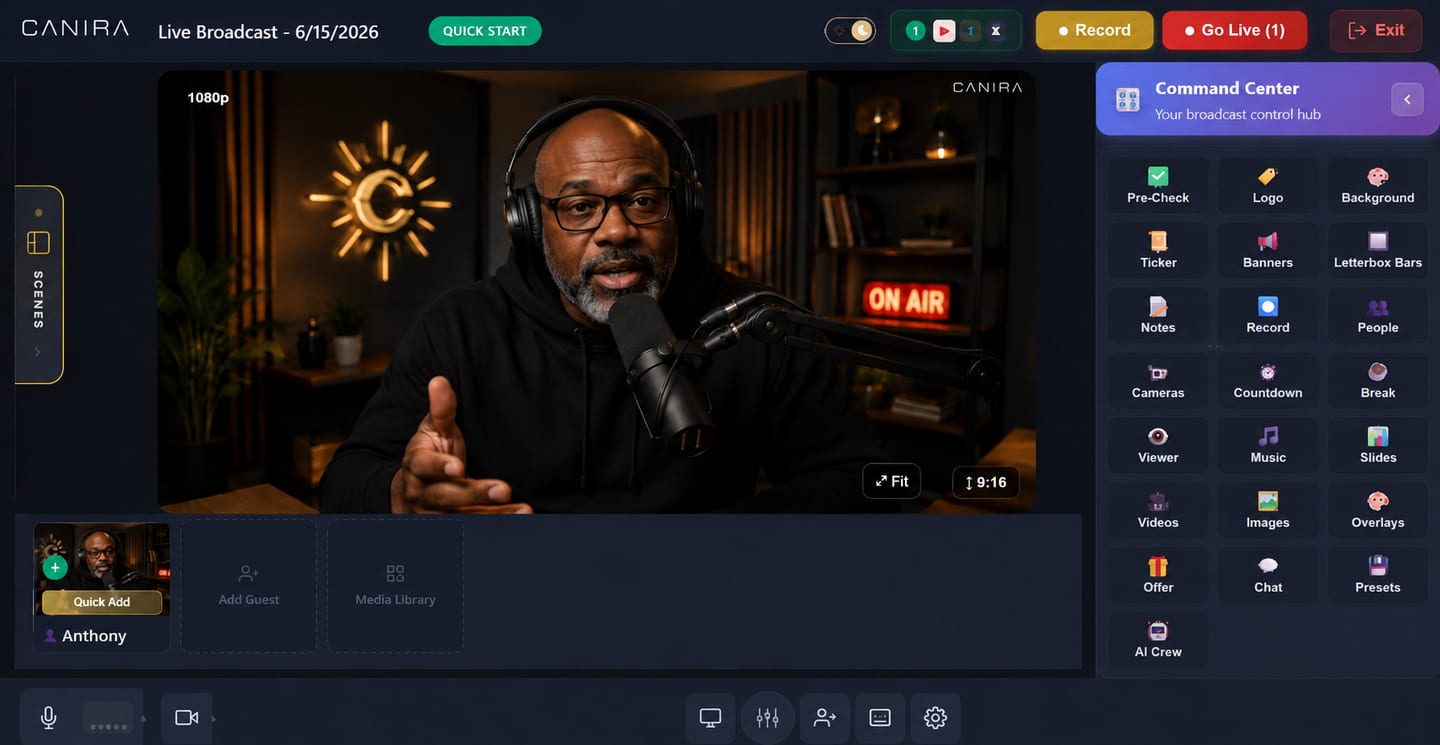Click the Live Broadcast - 6/15/2026 title
Screen dimensions: 1440x745
(268, 32)
